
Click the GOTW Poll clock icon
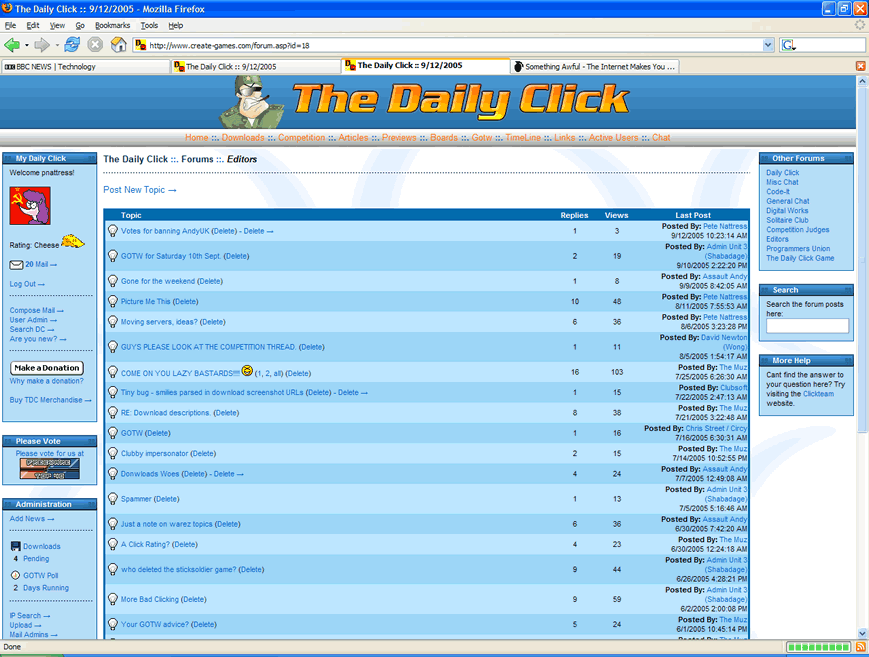pyautogui.click(x=16, y=575)
